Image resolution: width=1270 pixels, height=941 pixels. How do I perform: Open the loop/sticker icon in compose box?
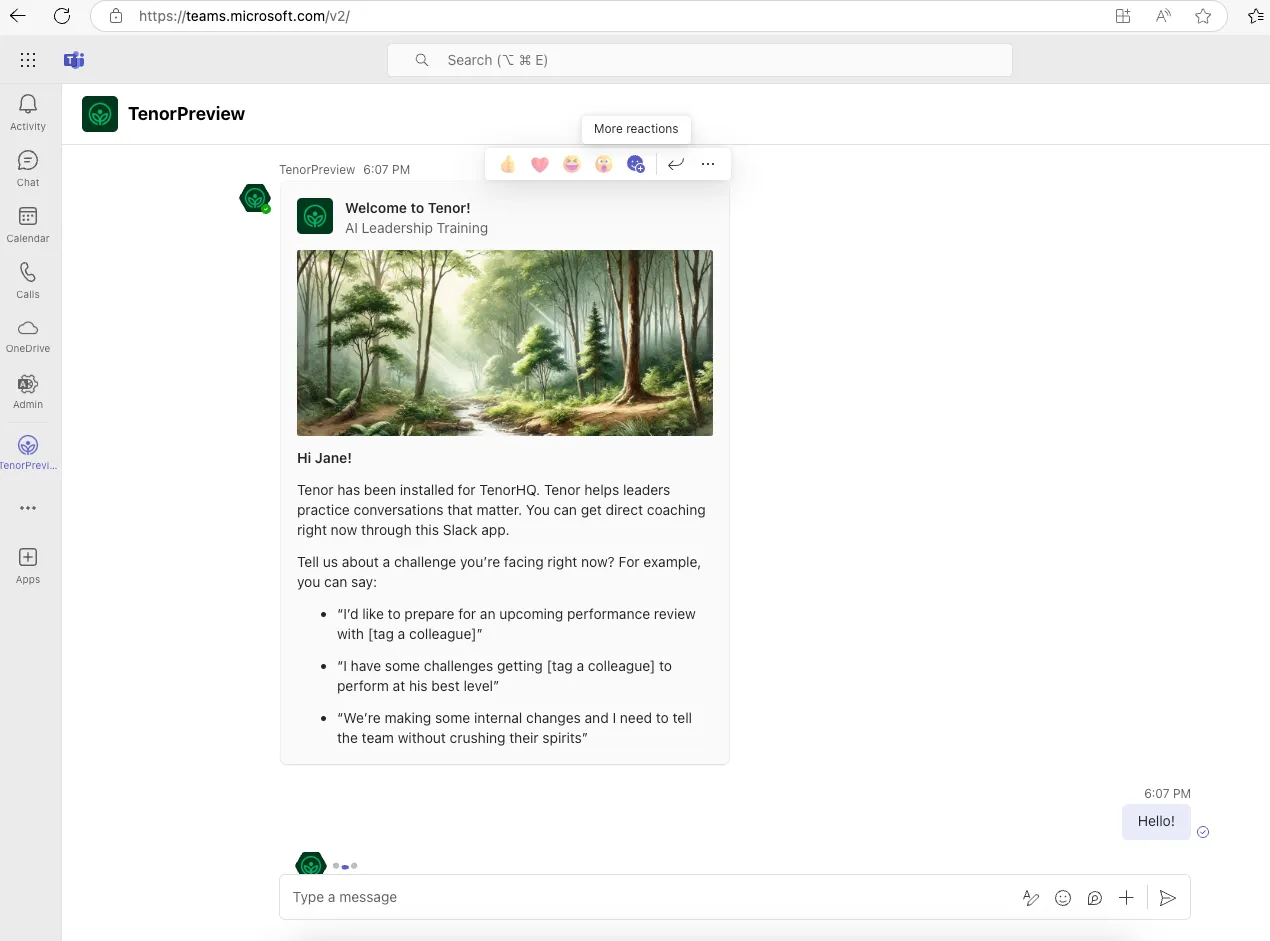tap(1095, 898)
